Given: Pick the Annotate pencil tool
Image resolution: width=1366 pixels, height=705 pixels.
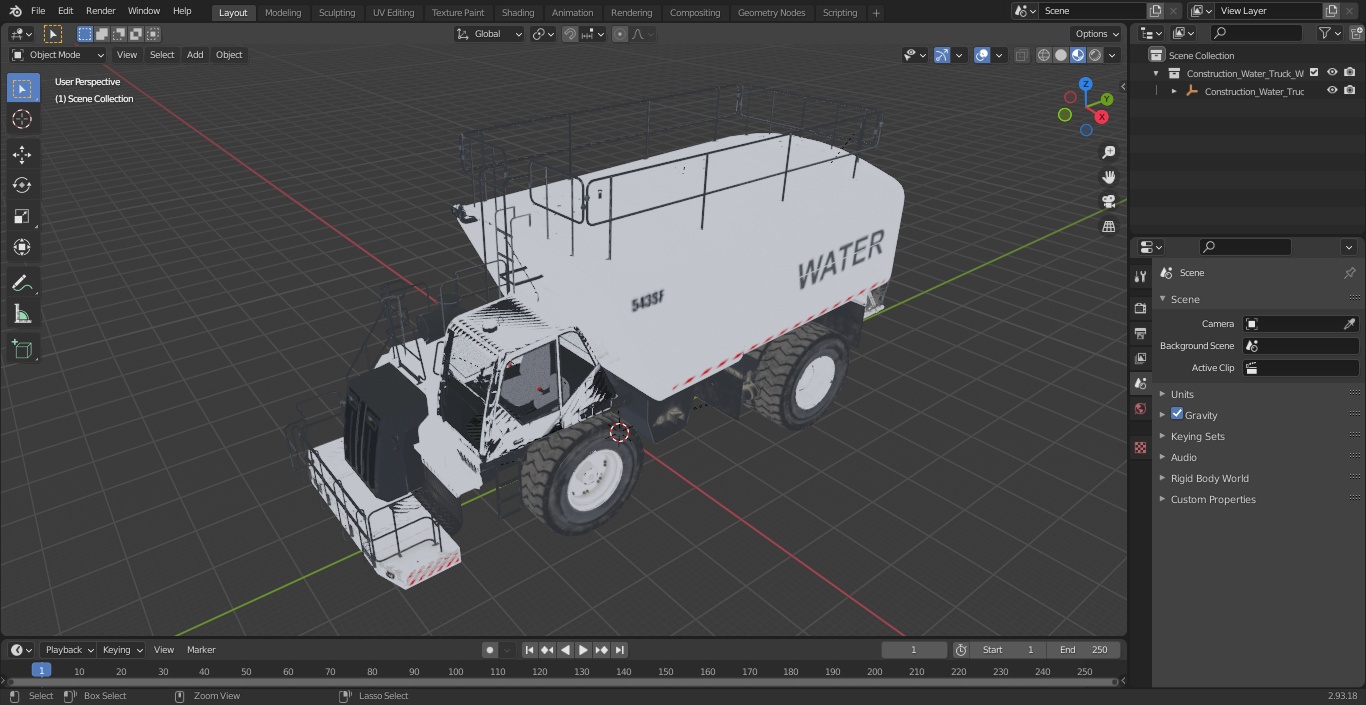Looking at the screenshot, I should pyautogui.click(x=22, y=284).
